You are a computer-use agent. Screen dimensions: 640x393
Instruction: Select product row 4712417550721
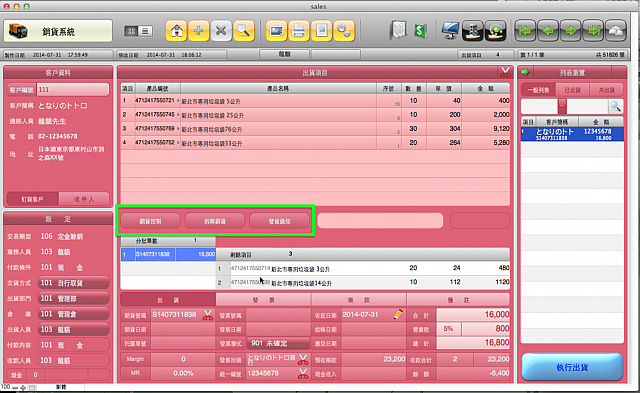pos(315,100)
